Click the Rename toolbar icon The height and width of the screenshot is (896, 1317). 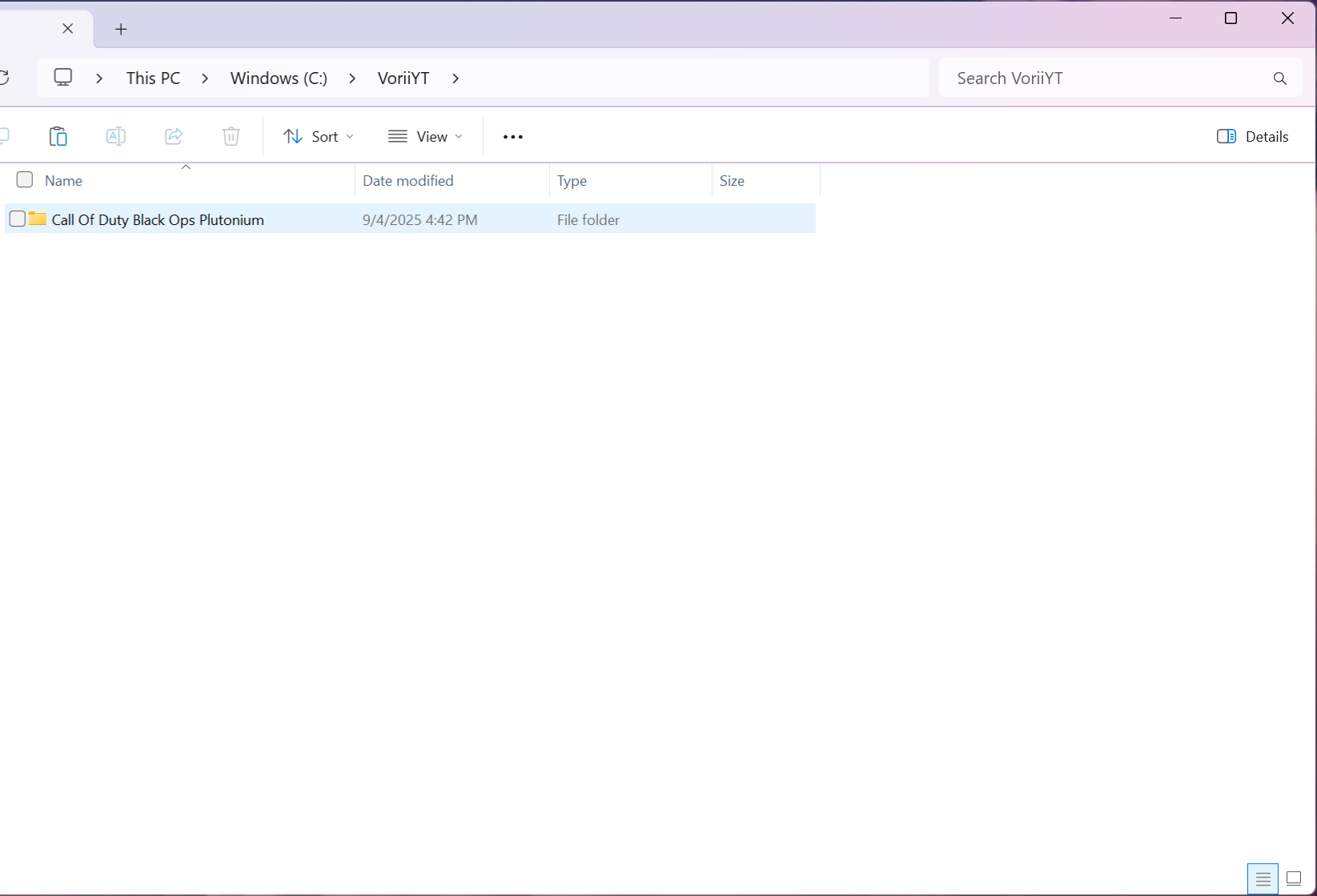[116, 136]
